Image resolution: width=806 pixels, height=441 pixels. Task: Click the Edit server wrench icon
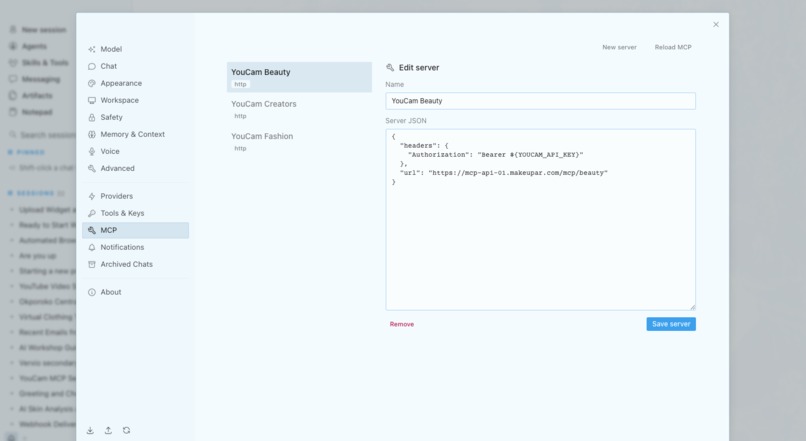point(390,67)
